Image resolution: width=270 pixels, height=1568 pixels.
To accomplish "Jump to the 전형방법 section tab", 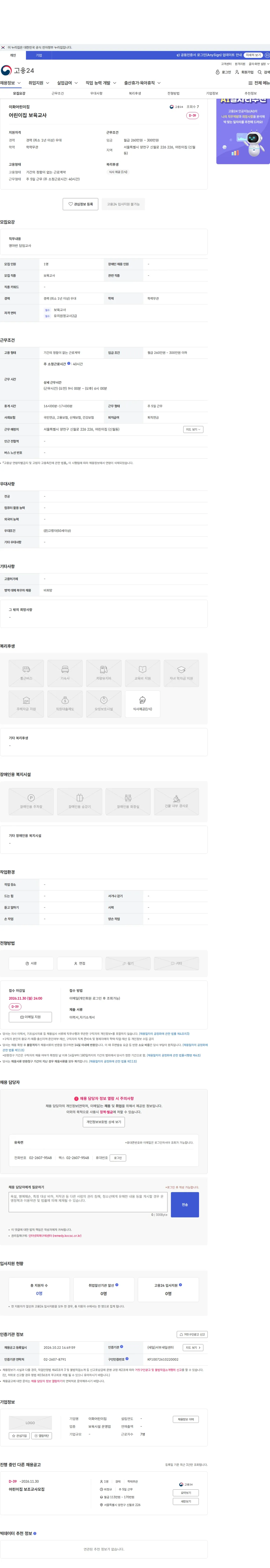I will (174, 94).
